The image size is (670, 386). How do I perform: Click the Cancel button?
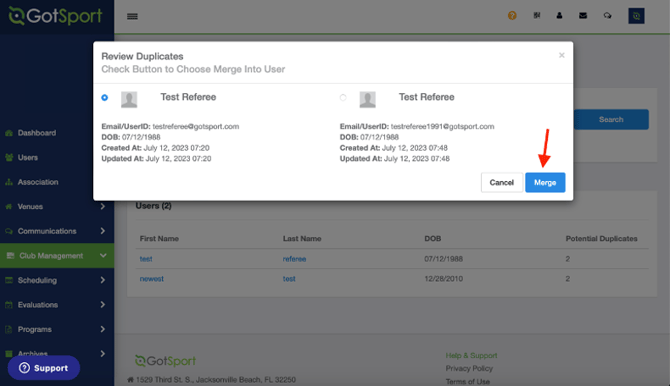502,183
